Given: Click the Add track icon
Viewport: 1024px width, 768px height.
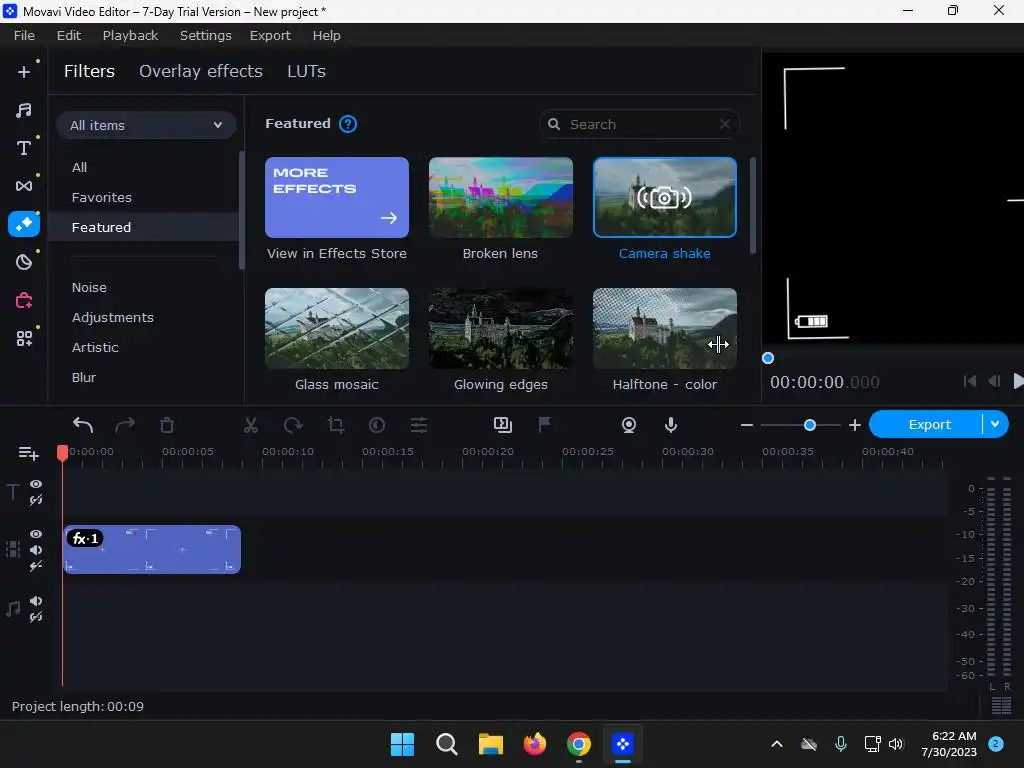Looking at the screenshot, I should pyautogui.click(x=29, y=453).
